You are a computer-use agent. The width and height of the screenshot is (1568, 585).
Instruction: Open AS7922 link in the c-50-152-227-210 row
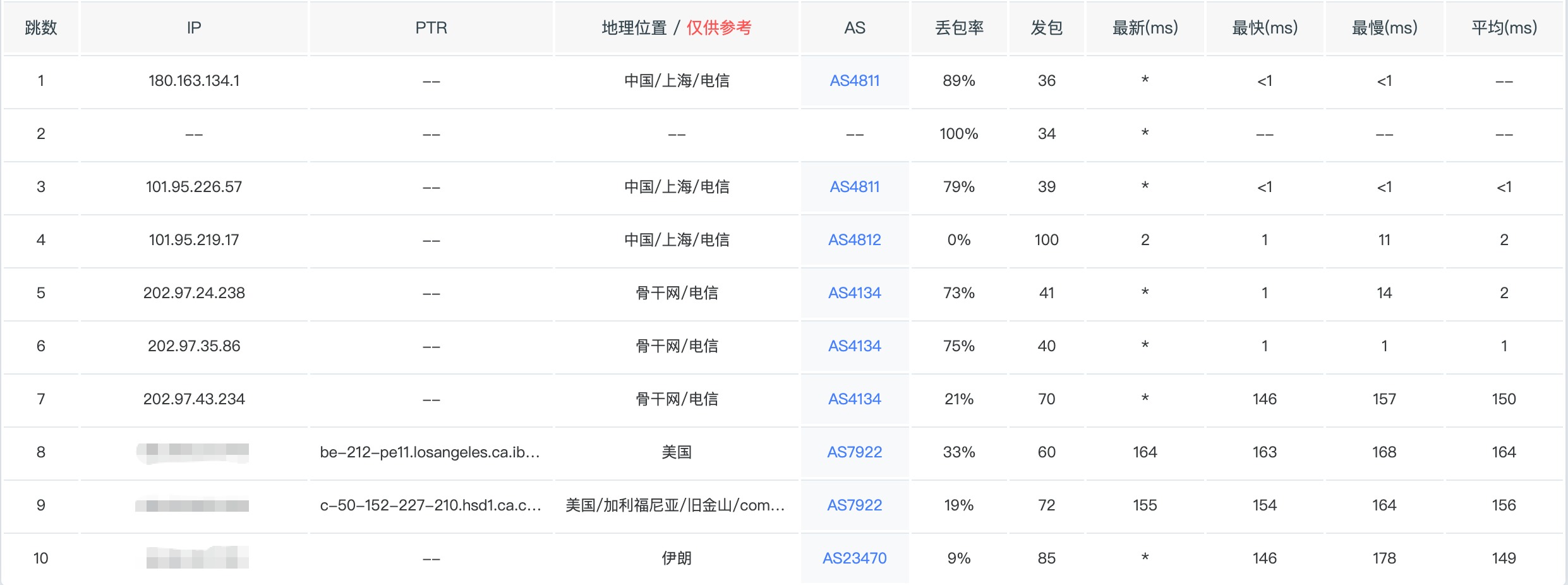854,505
